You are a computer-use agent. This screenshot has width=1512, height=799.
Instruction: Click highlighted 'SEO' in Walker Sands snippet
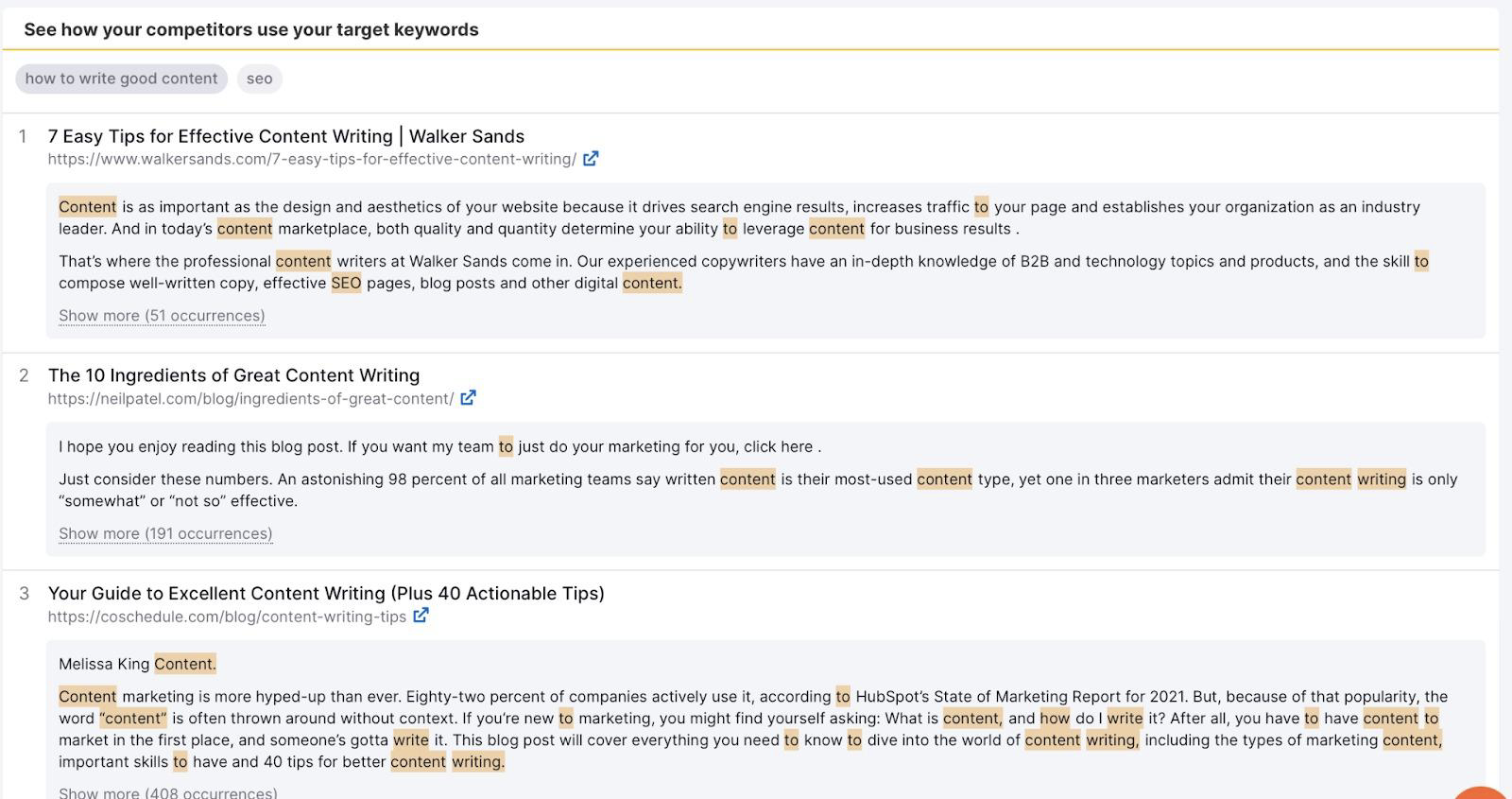pyautogui.click(x=346, y=283)
